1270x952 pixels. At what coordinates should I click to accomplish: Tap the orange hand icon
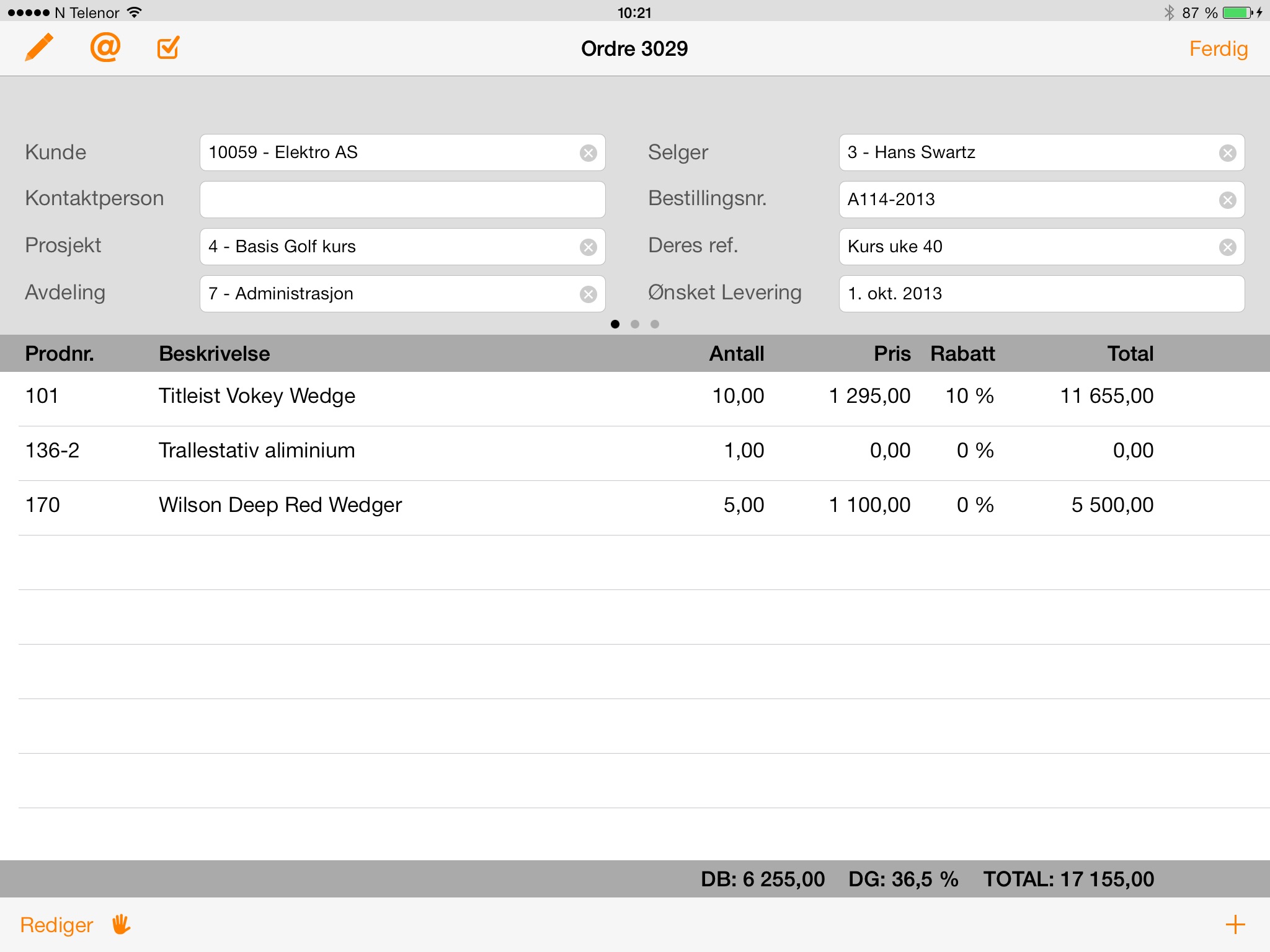tap(121, 924)
